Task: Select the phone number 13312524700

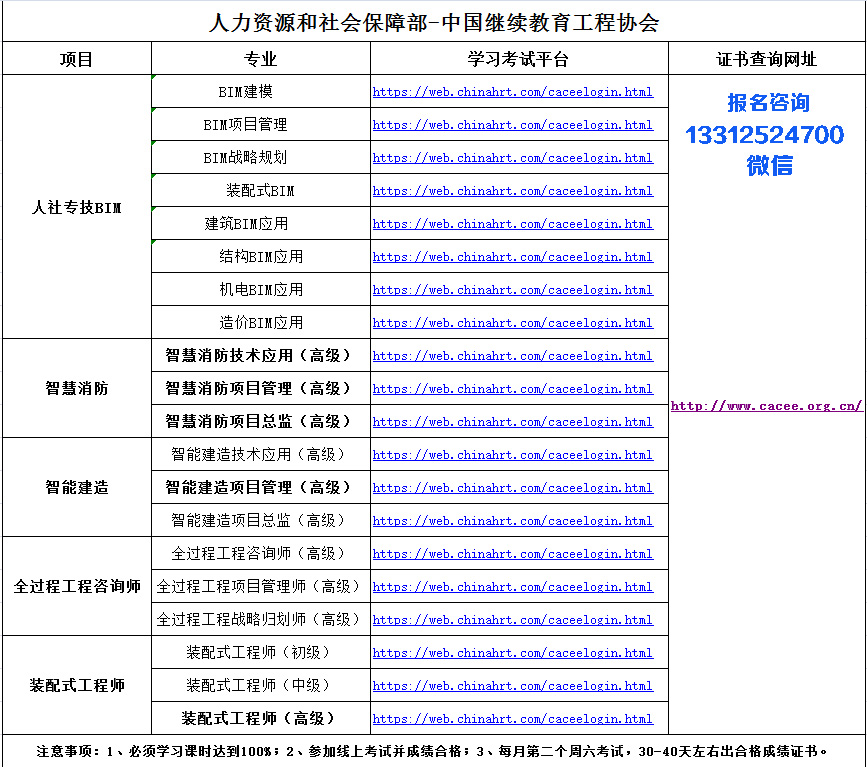Action: [x=765, y=135]
